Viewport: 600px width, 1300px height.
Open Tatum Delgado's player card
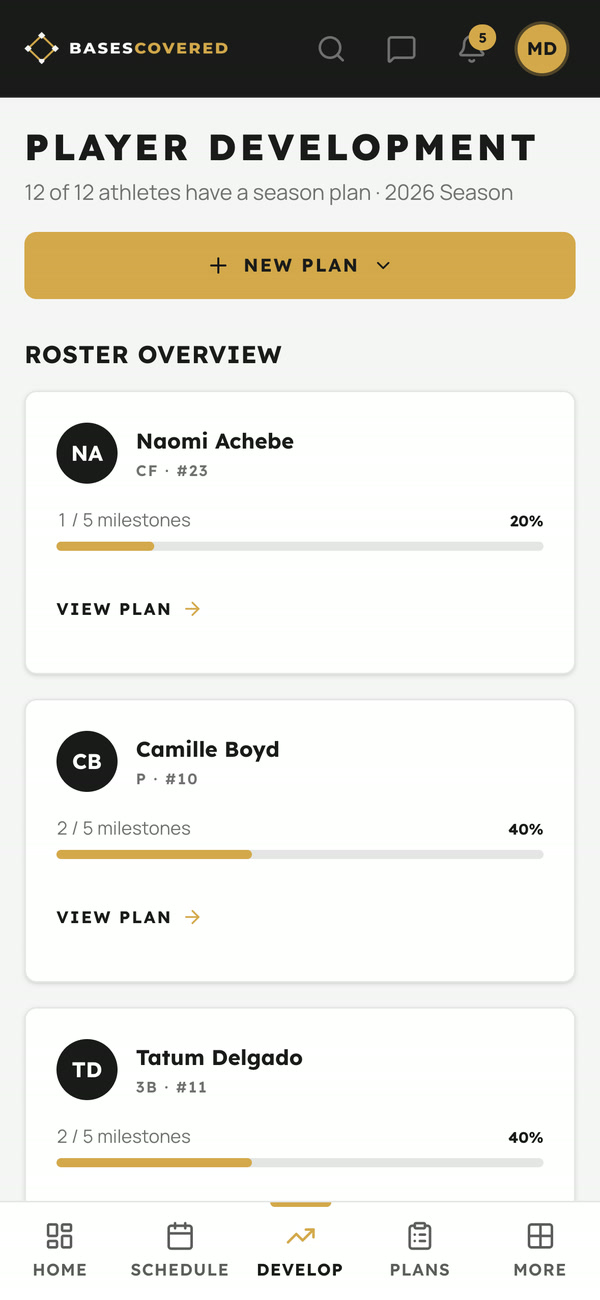point(300,1104)
